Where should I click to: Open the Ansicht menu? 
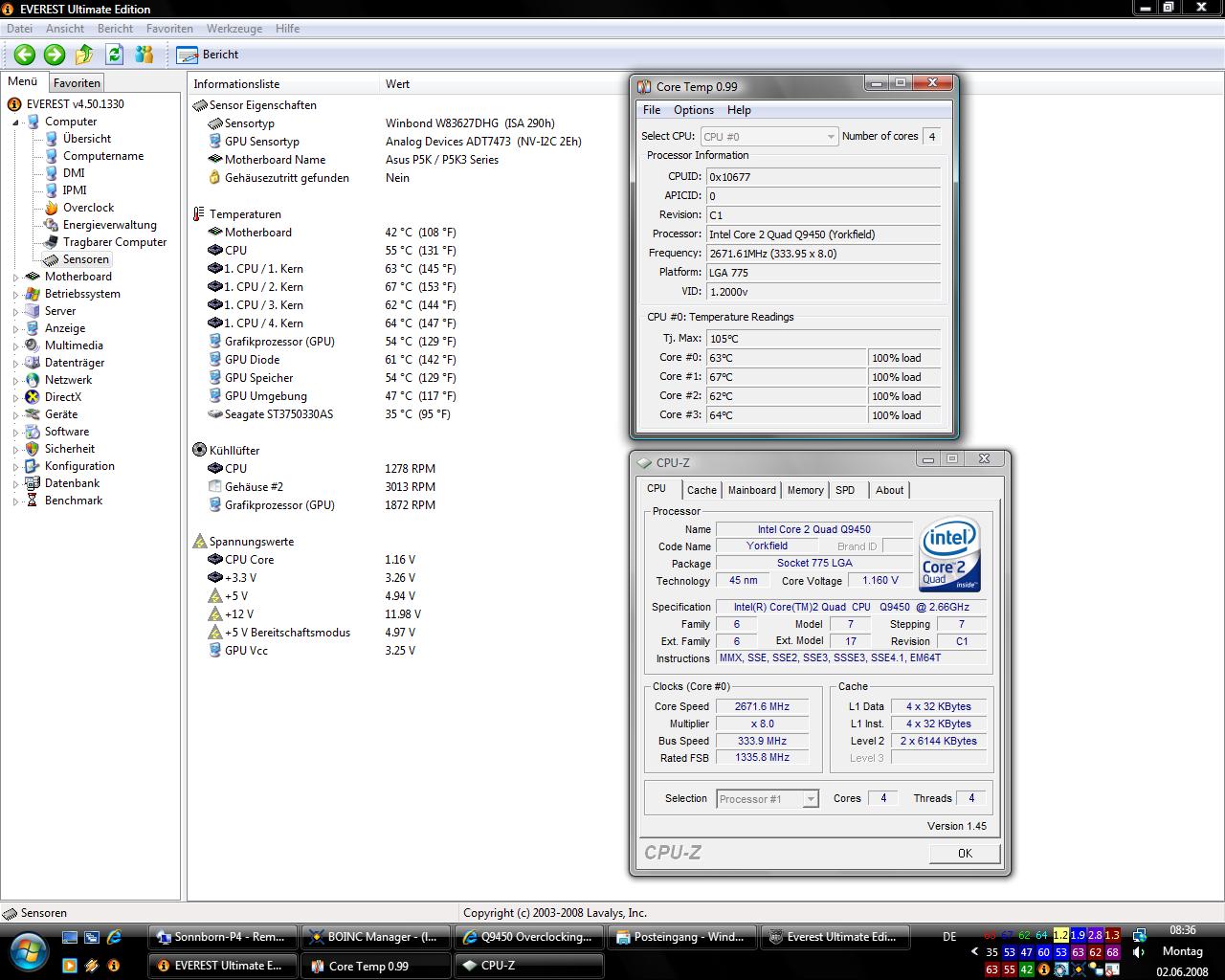pyautogui.click(x=65, y=29)
